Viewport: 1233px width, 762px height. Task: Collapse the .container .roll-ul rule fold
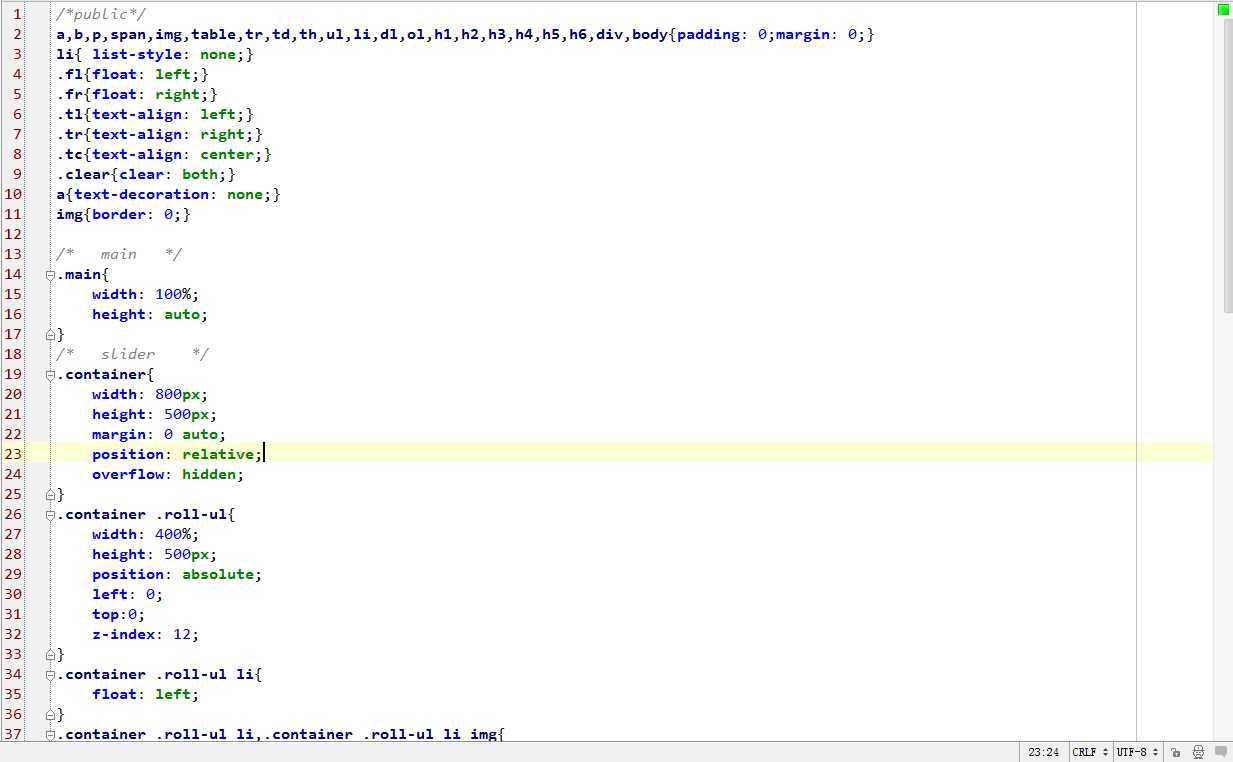[50, 514]
